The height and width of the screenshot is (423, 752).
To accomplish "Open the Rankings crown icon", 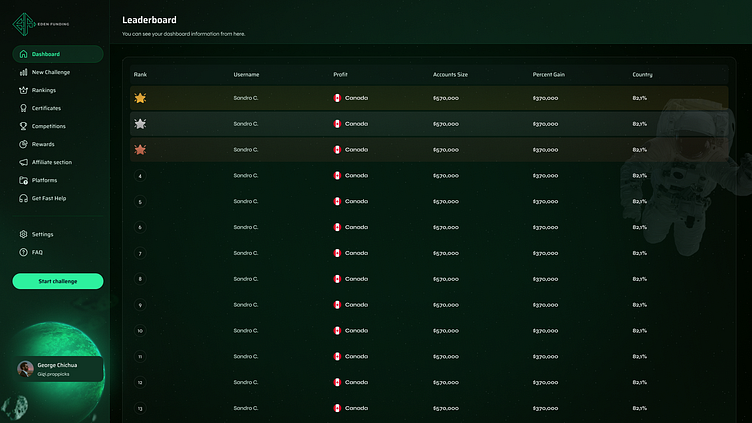I will [x=23, y=90].
